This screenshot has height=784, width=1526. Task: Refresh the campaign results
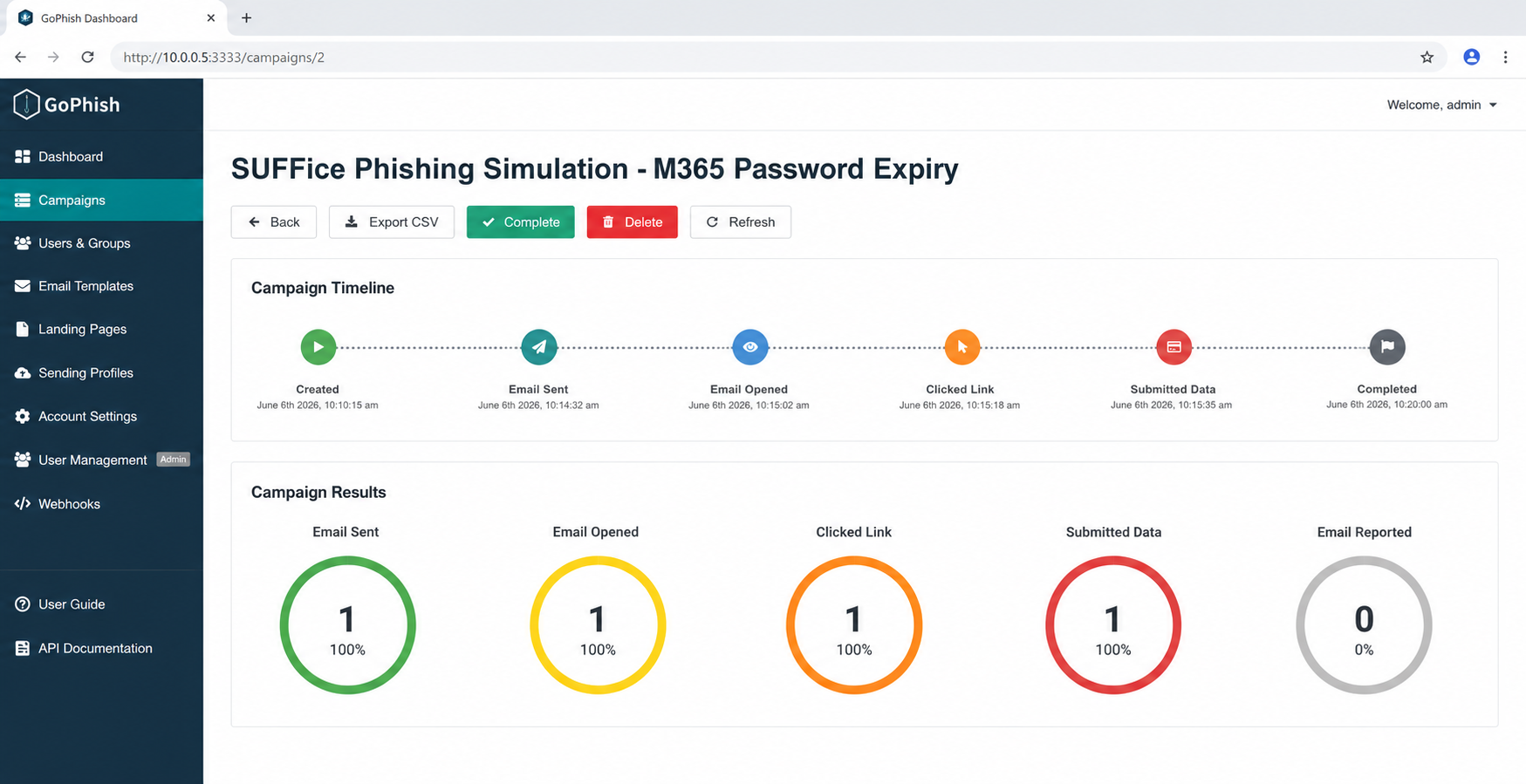(x=741, y=222)
